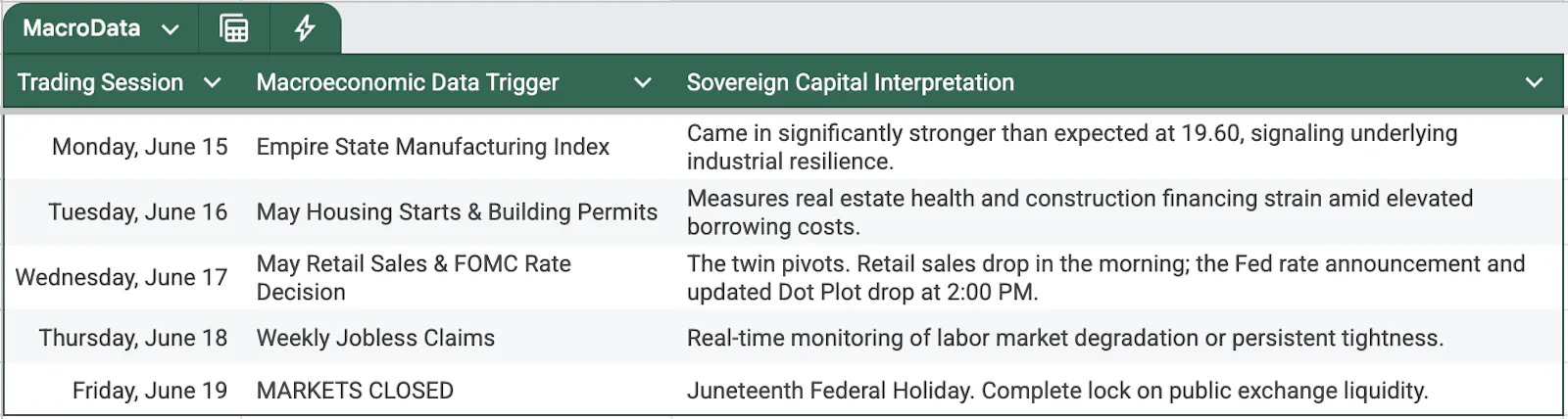Image resolution: width=1568 pixels, height=419 pixels.
Task: Click May Housing Starts & Building Permits cell
Action: [457, 212]
